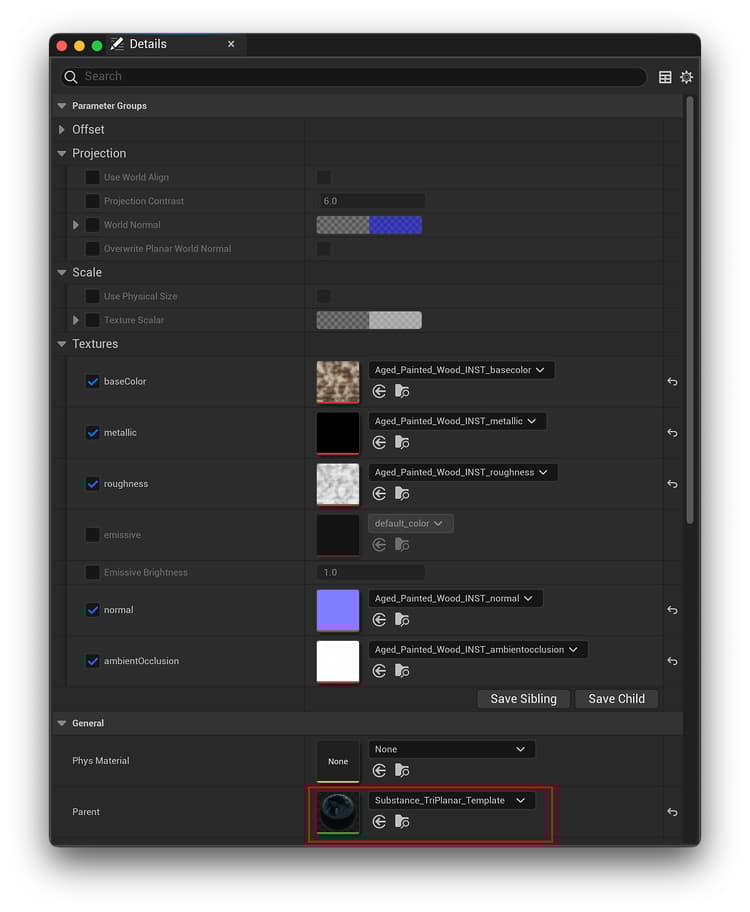Browse to normal texture in Content Browser

(x=402, y=620)
